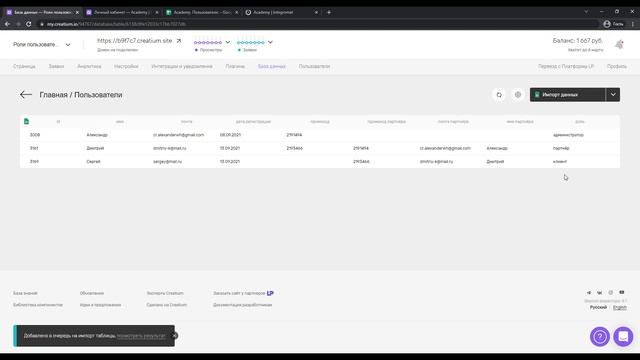This screenshot has height=360, width=640.
Task: Reload the page using browser refresh
Action: pyautogui.click(x=29, y=24)
